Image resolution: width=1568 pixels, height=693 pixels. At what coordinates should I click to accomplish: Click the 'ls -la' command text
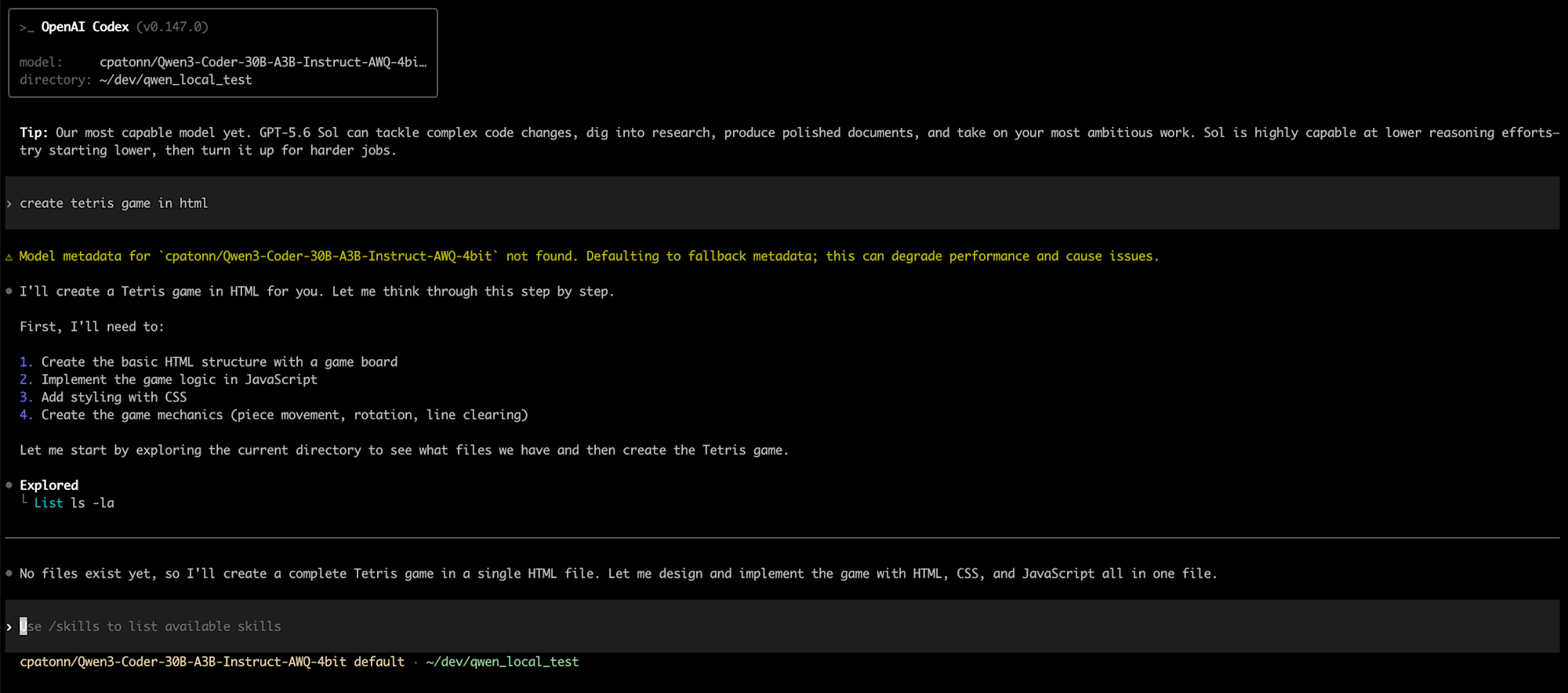pos(93,503)
